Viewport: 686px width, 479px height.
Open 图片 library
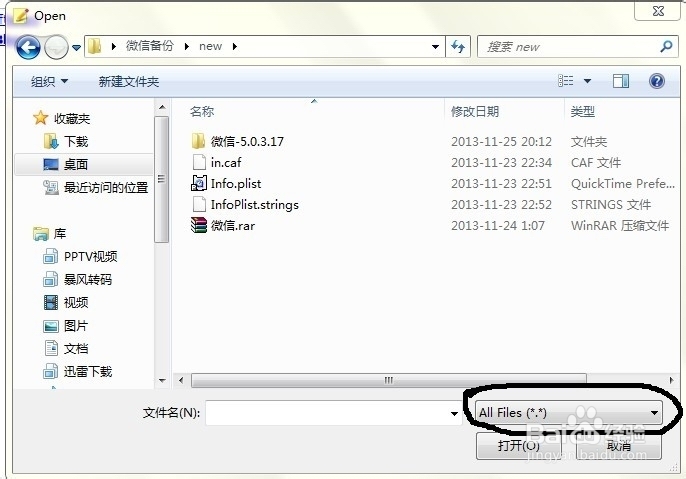point(76,325)
